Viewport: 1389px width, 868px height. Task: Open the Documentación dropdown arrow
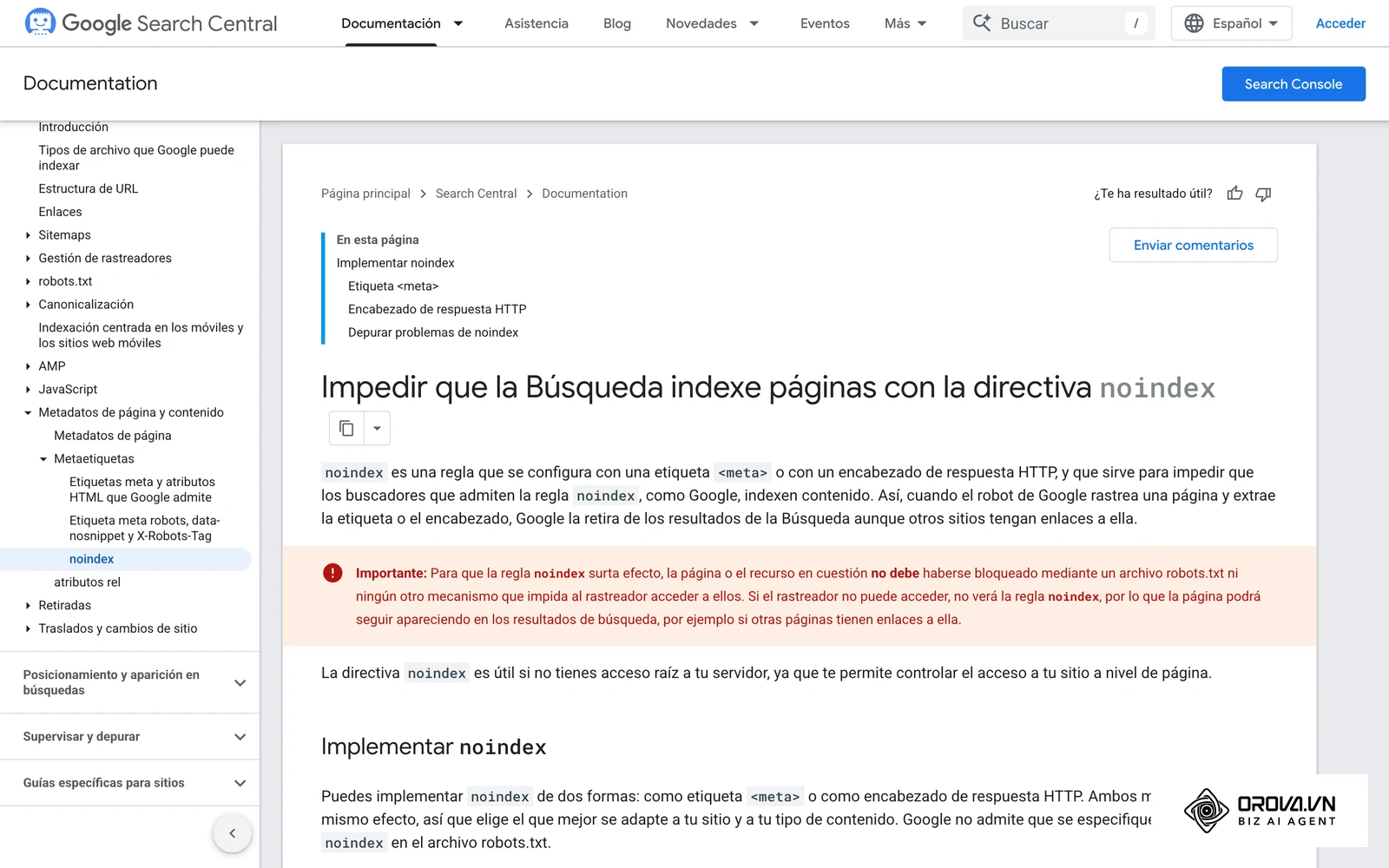click(458, 23)
